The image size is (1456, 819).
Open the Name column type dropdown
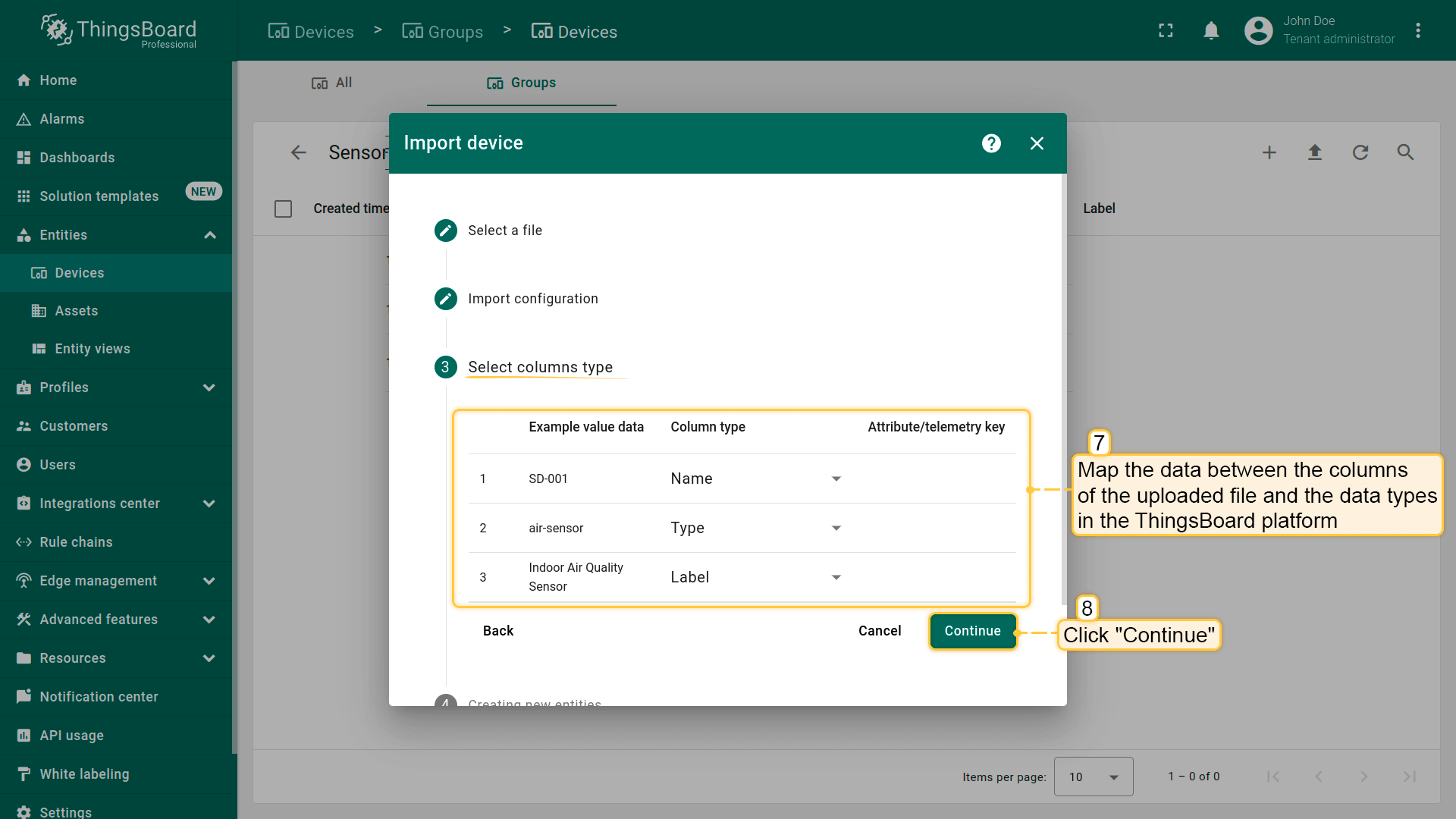pos(755,479)
